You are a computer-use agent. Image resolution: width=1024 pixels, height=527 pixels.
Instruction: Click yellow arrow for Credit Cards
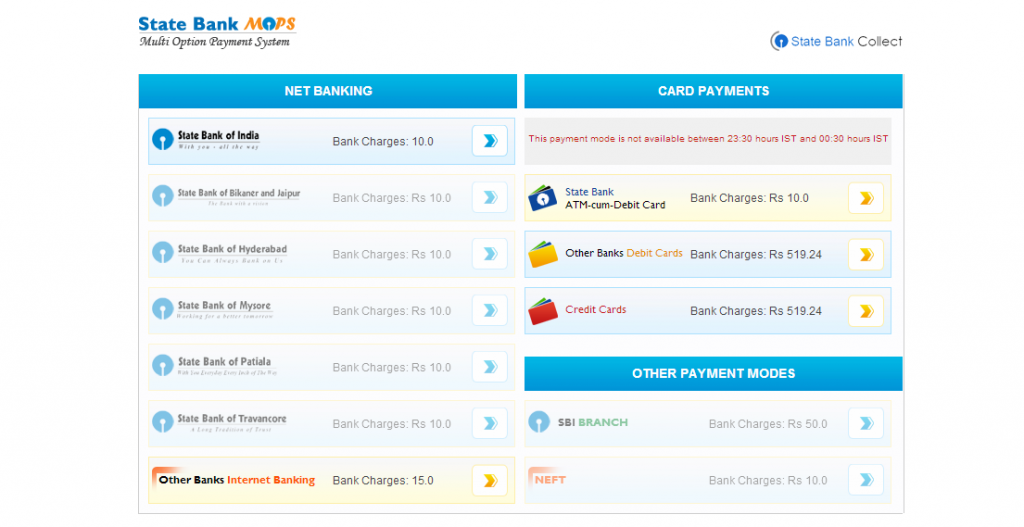(x=866, y=311)
